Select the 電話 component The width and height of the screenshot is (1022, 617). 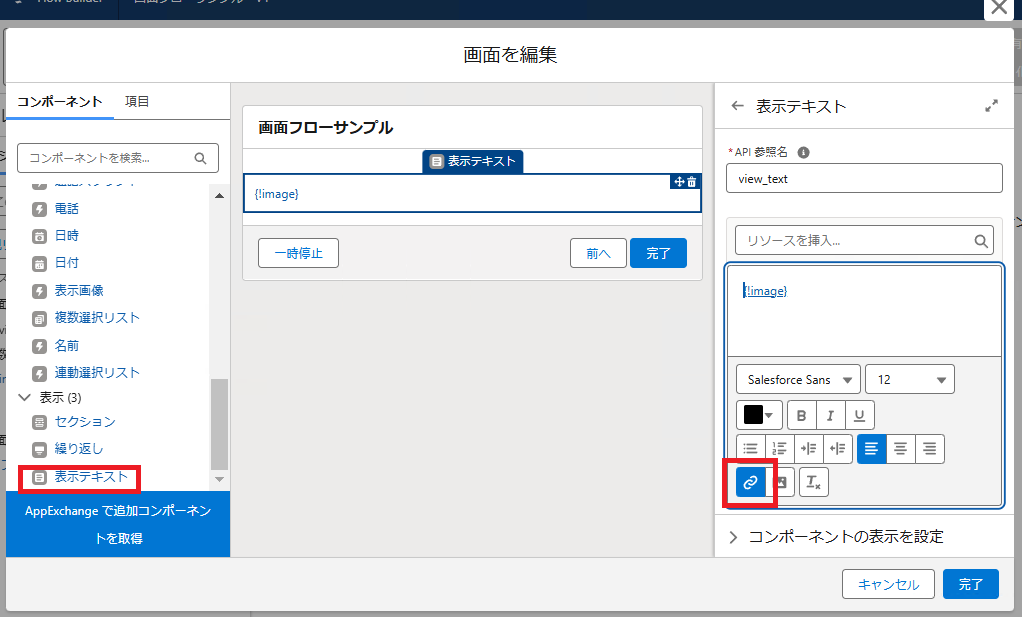[66, 208]
